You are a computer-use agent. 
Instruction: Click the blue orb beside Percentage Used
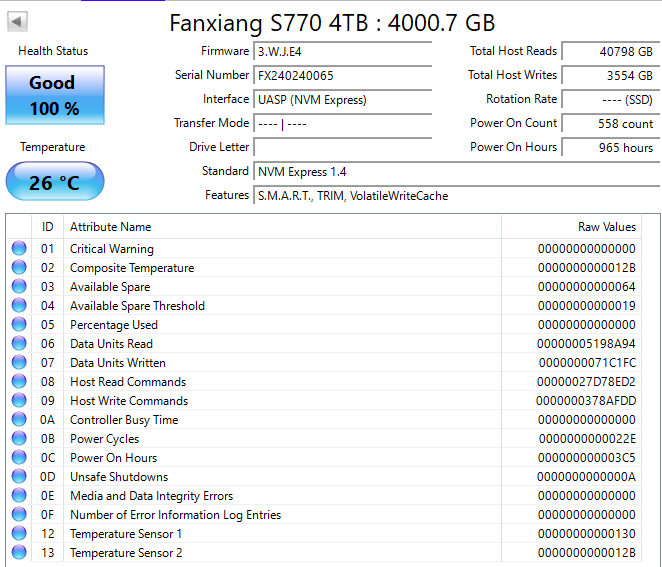click(x=19, y=325)
